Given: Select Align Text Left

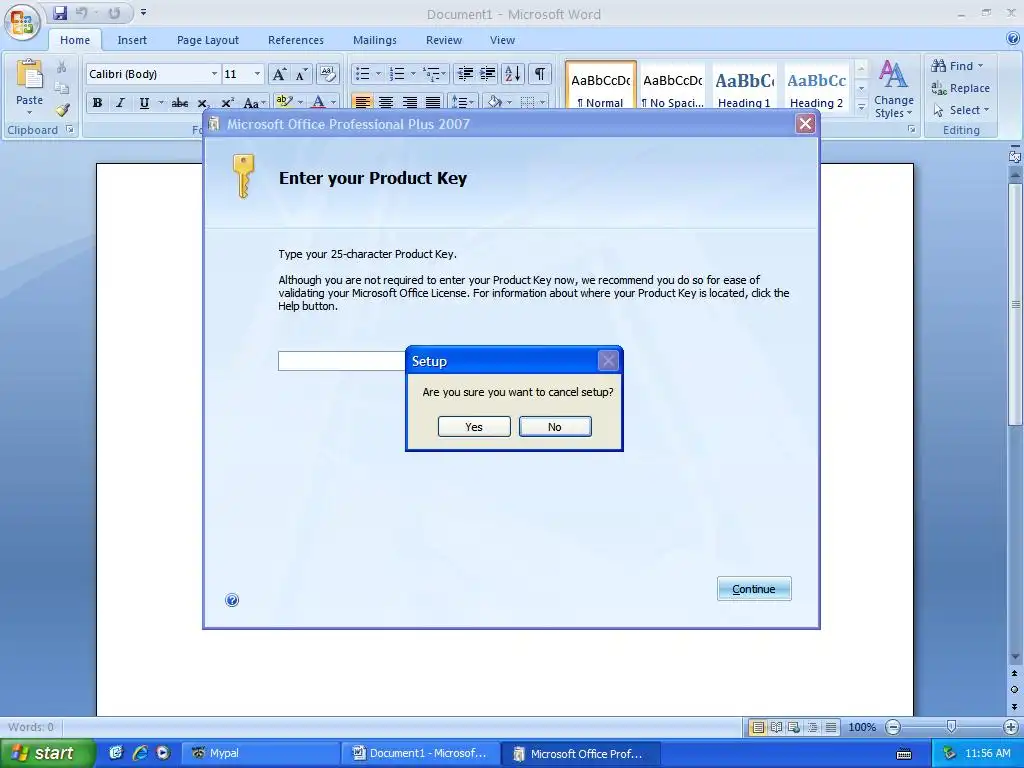Looking at the screenshot, I should [362, 103].
